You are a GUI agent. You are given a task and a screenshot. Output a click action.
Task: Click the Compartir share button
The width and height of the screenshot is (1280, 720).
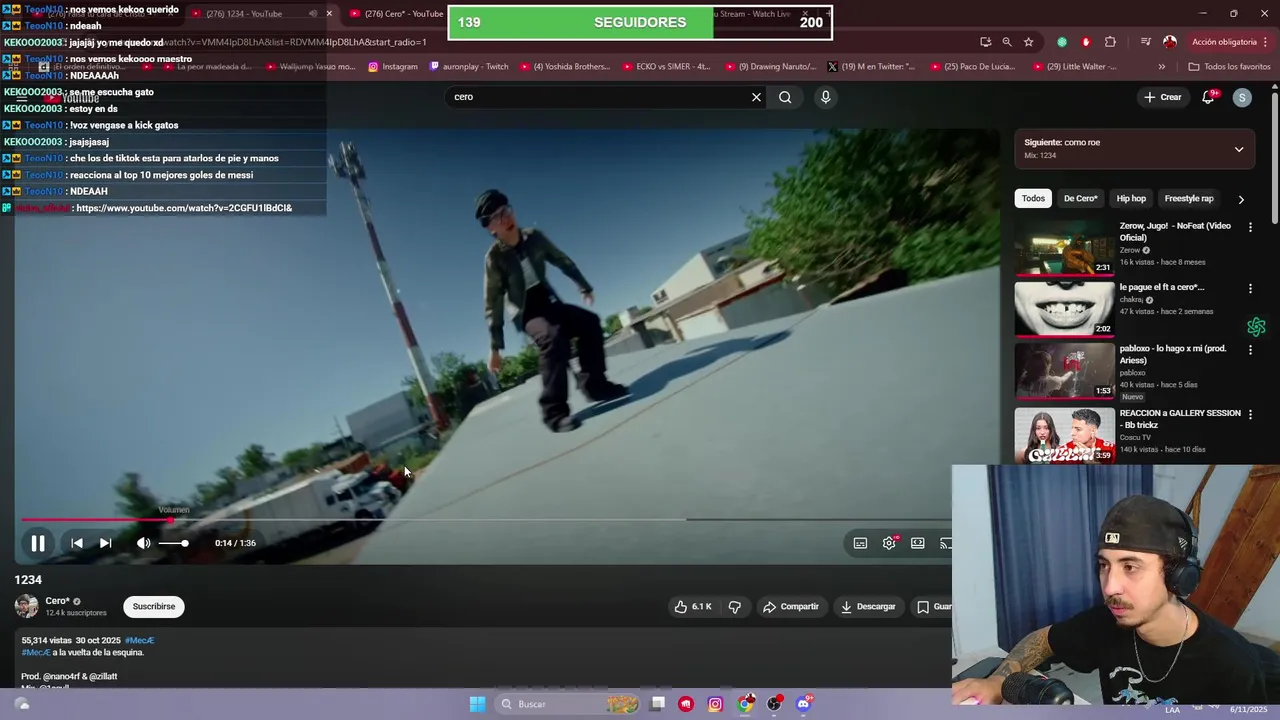(x=790, y=606)
